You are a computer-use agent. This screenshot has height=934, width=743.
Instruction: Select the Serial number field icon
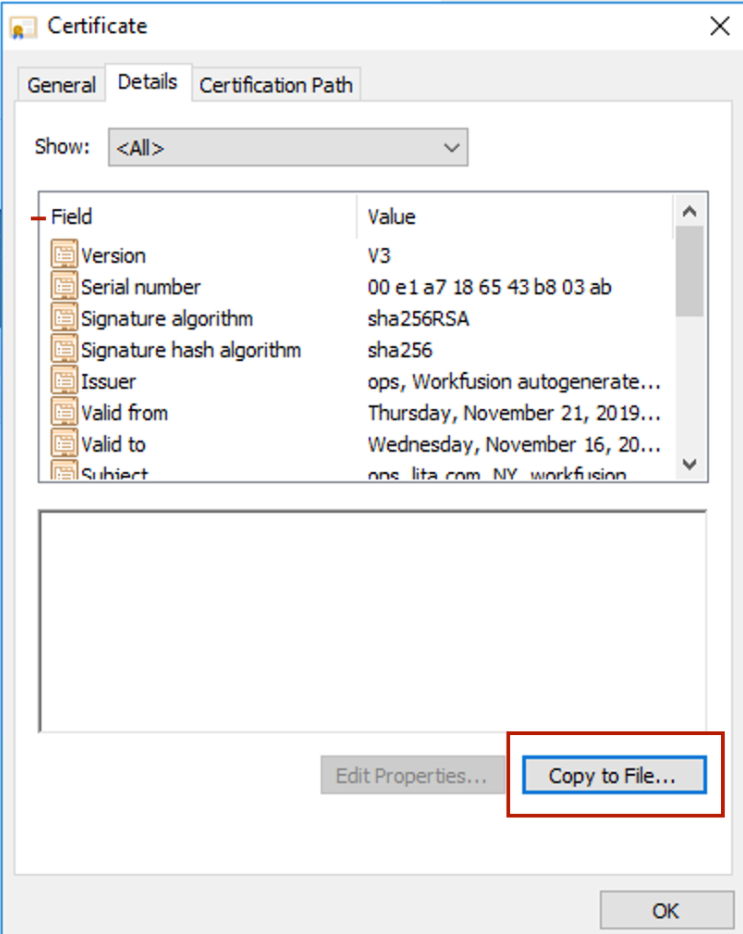(64, 286)
